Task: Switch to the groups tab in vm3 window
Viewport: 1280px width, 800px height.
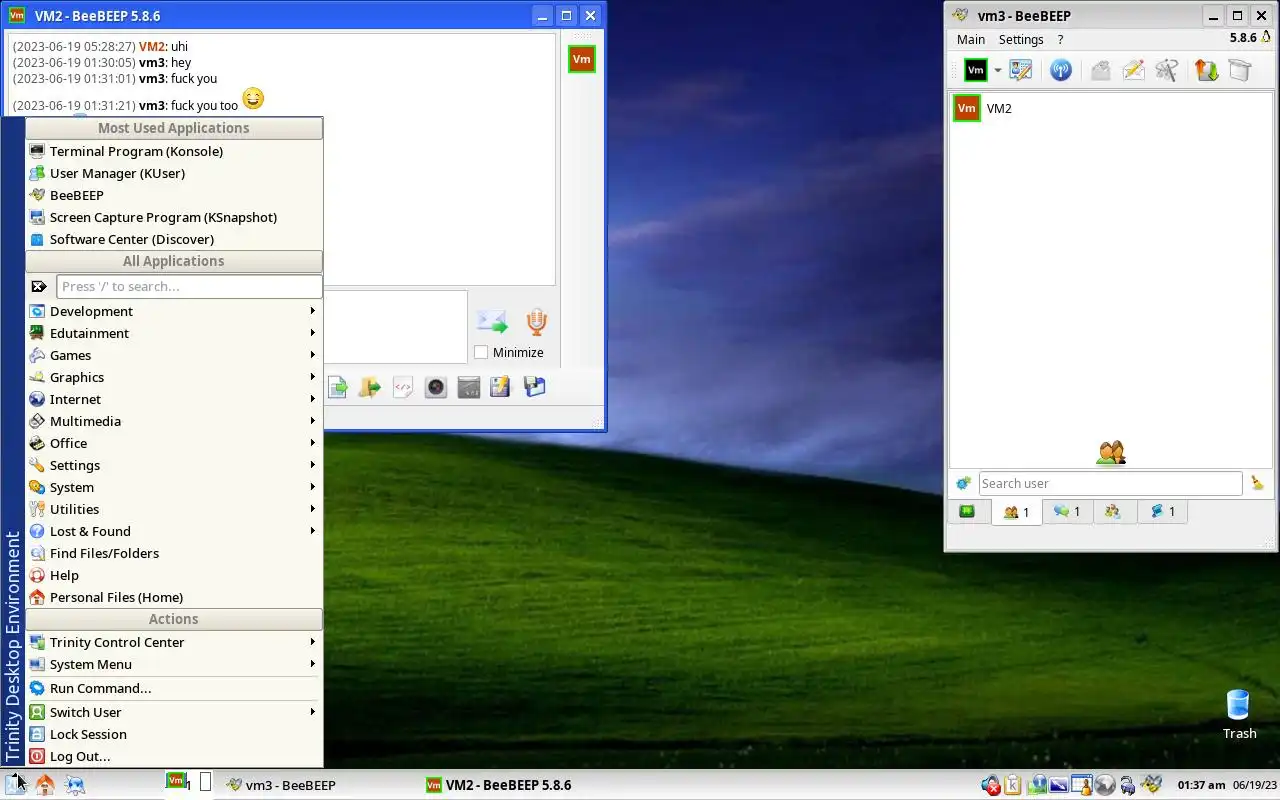Action: (x=1113, y=511)
